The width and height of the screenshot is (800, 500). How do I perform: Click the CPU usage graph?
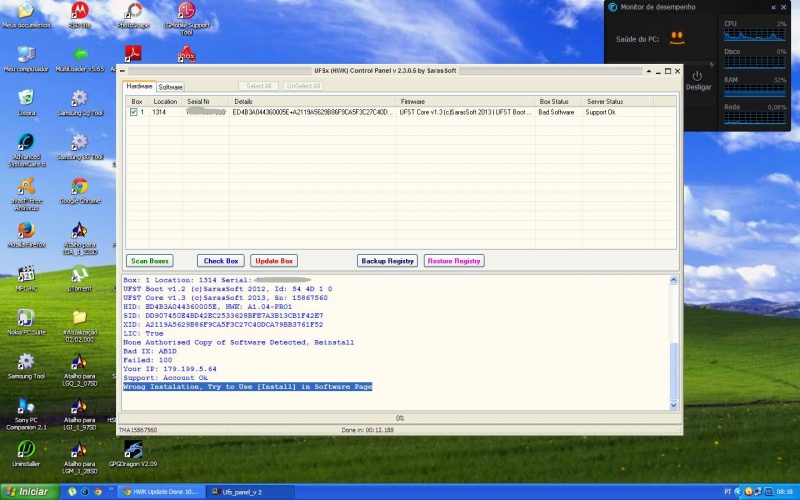pos(755,34)
